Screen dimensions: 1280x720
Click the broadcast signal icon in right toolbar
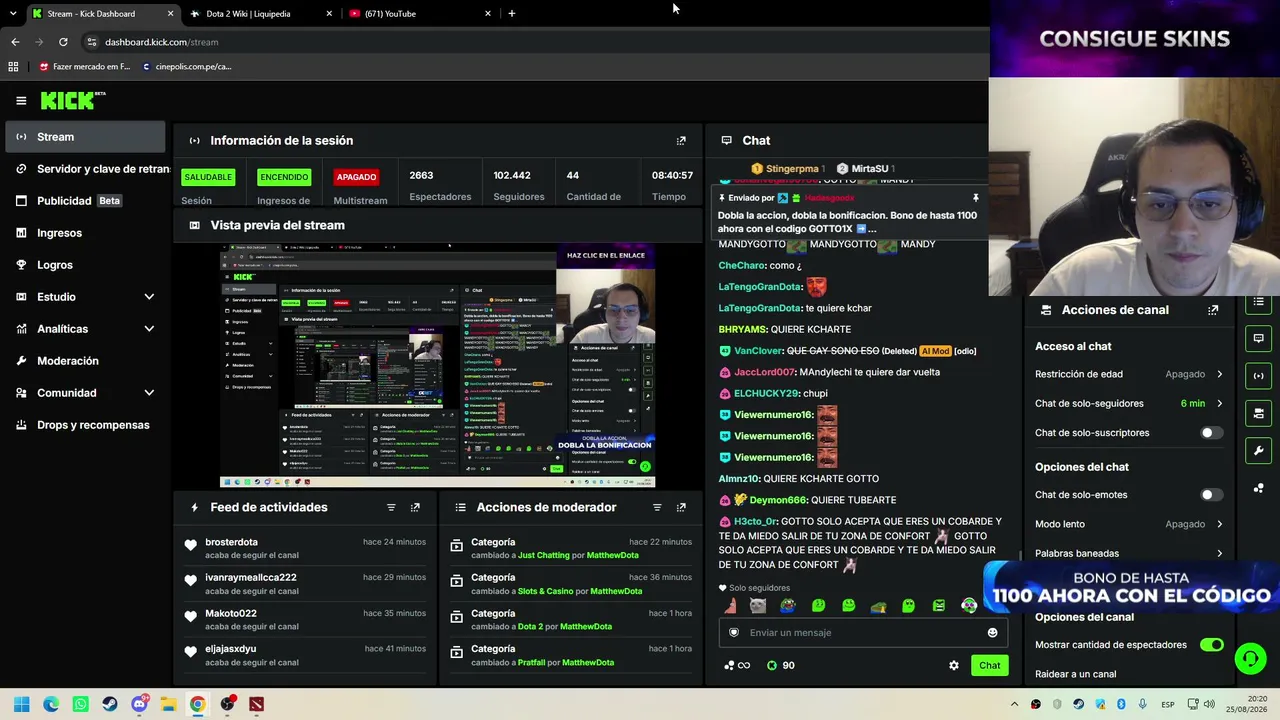point(1259,376)
